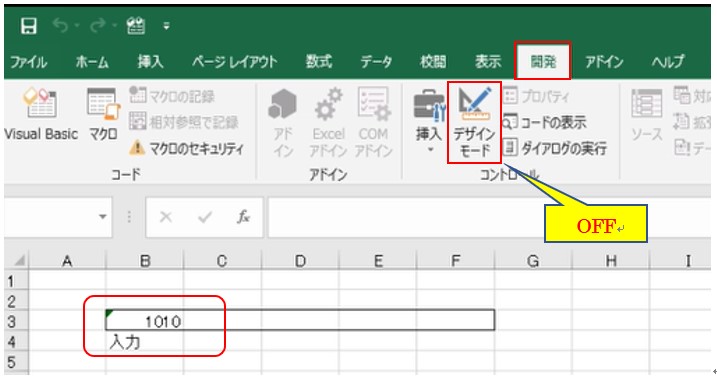Image resolution: width=717 pixels, height=380 pixels.
Task: Switch to the 挿入 ribbon tab
Action: tap(150, 62)
